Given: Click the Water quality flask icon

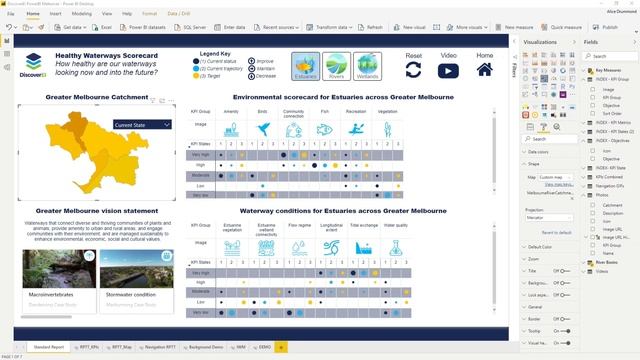Looking at the screenshot, I should tap(396, 248).
